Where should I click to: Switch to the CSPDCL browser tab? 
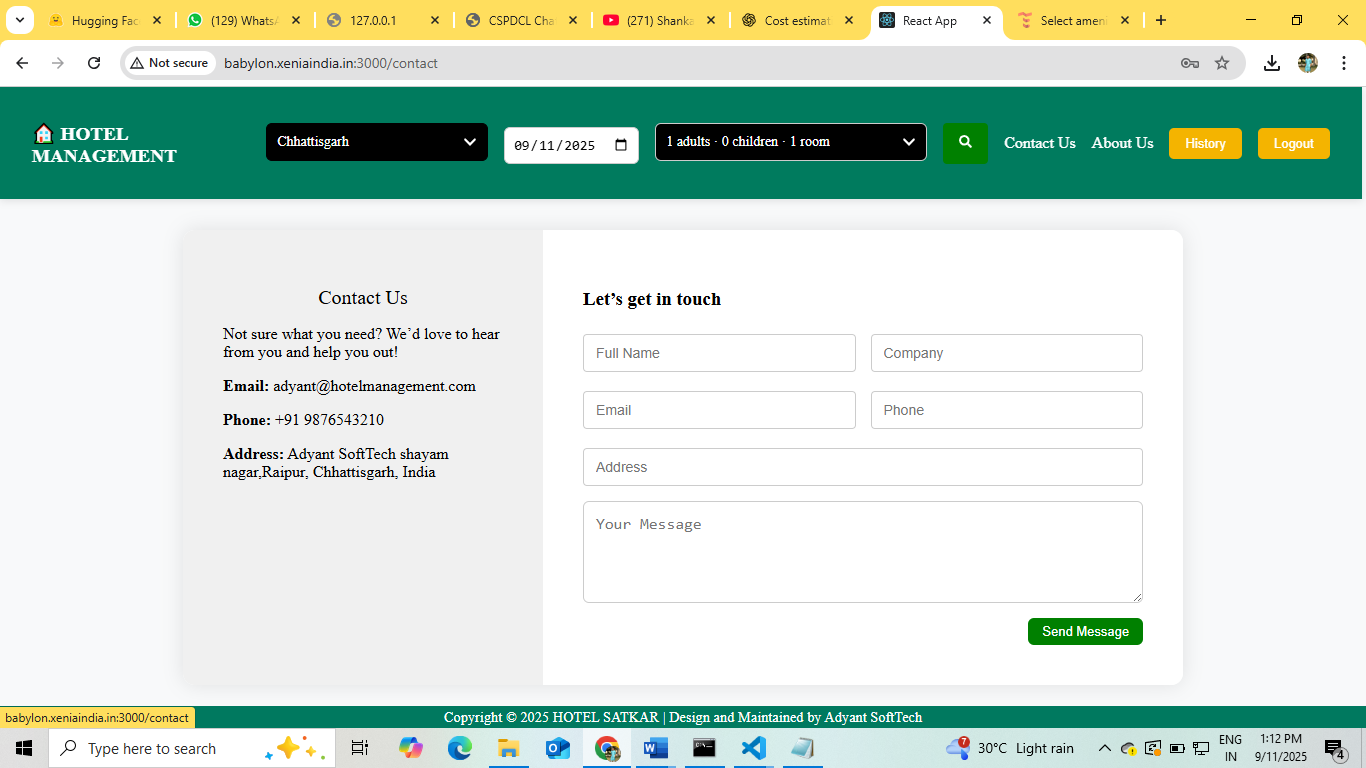coord(520,20)
